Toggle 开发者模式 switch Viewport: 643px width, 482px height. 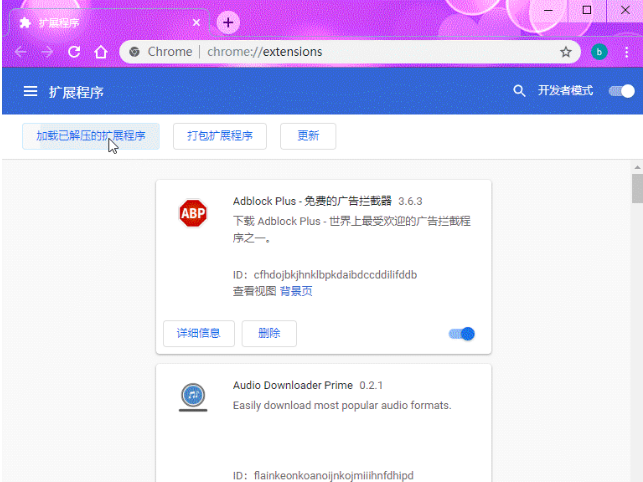[622, 91]
